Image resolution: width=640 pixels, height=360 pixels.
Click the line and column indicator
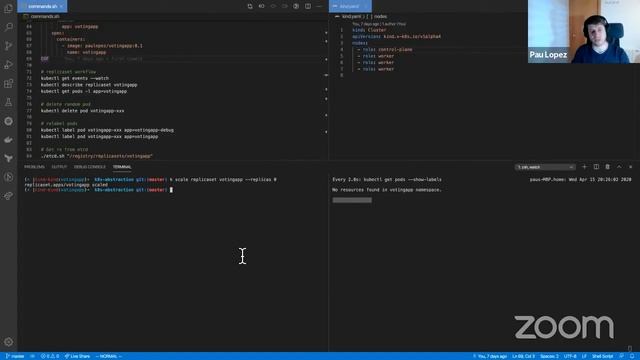[x=523, y=356]
